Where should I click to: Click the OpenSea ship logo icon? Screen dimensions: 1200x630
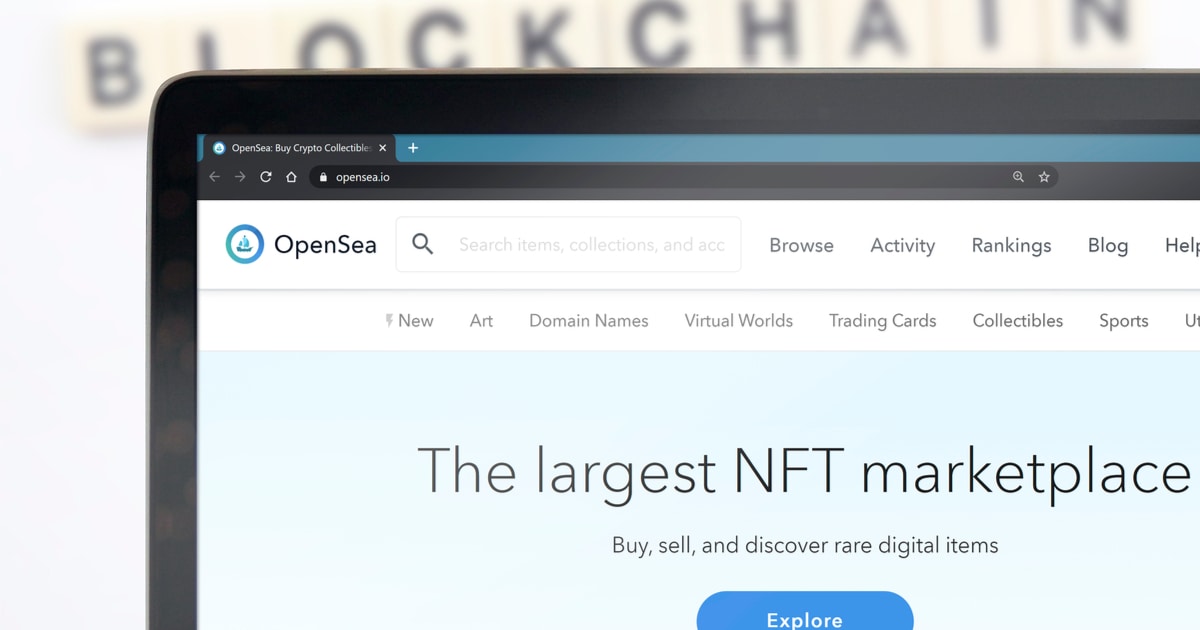tap(245, 244)
